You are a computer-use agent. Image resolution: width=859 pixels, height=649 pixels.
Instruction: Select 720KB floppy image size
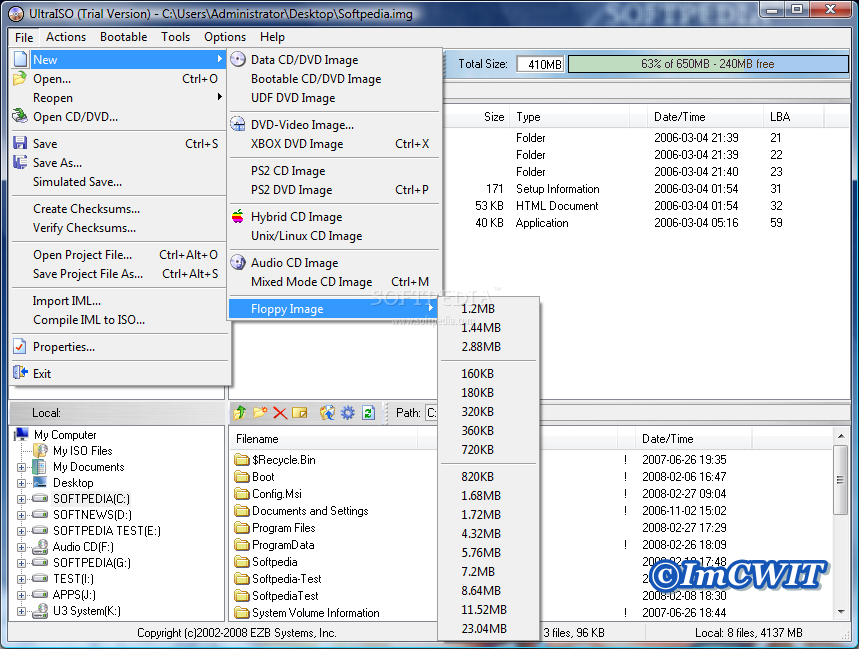click(488, 450)
